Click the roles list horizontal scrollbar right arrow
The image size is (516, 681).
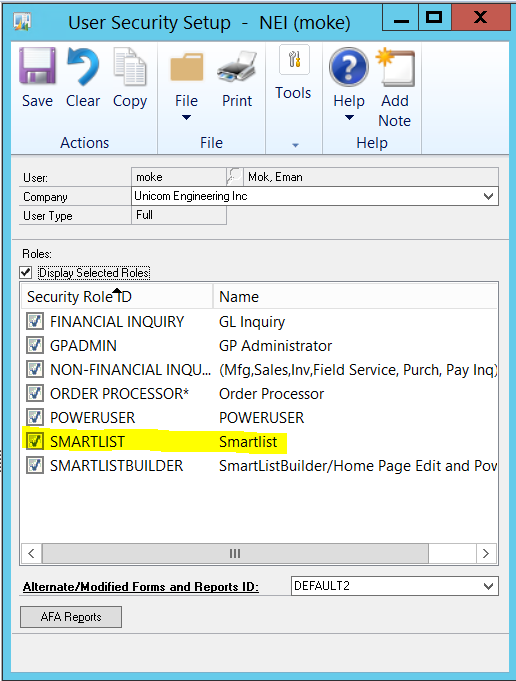[486, 553]
